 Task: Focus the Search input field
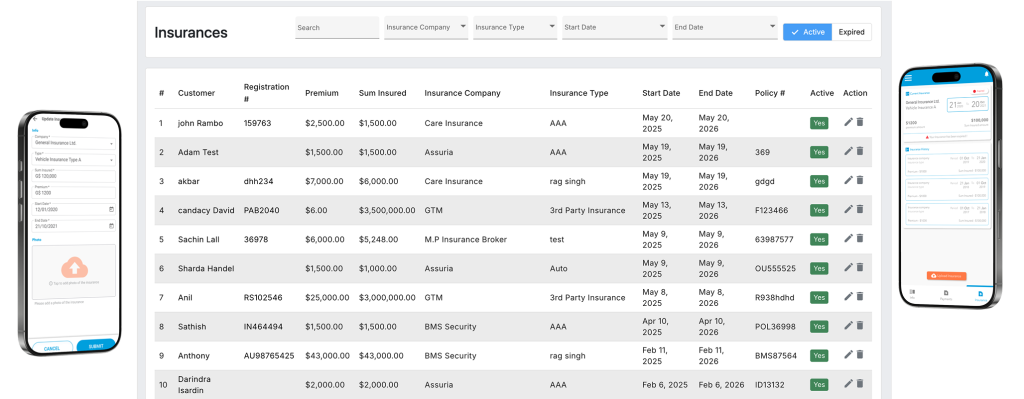coord(337,27)
